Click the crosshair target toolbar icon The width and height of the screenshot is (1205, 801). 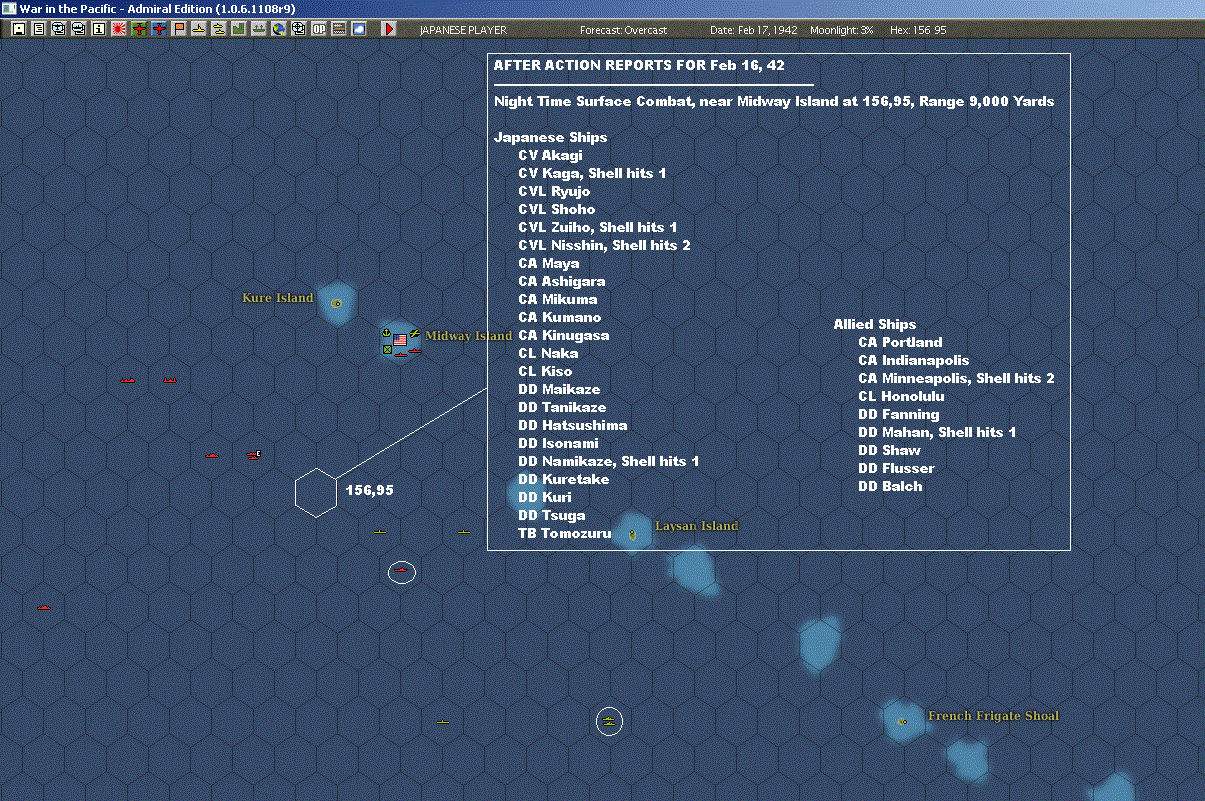click(x=298, y=29)
